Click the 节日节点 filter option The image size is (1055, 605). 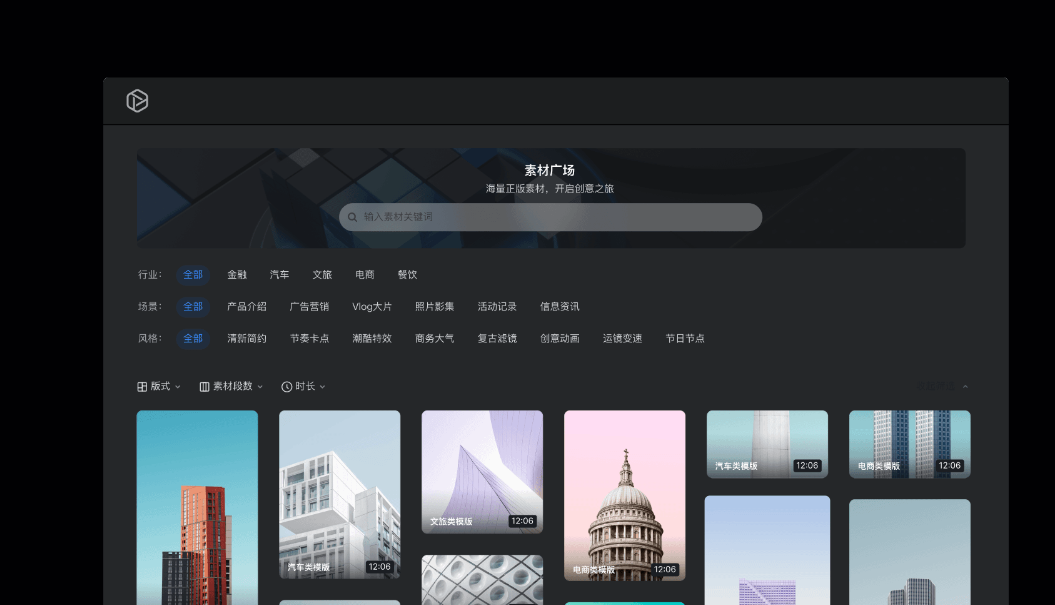click(685, 338)
